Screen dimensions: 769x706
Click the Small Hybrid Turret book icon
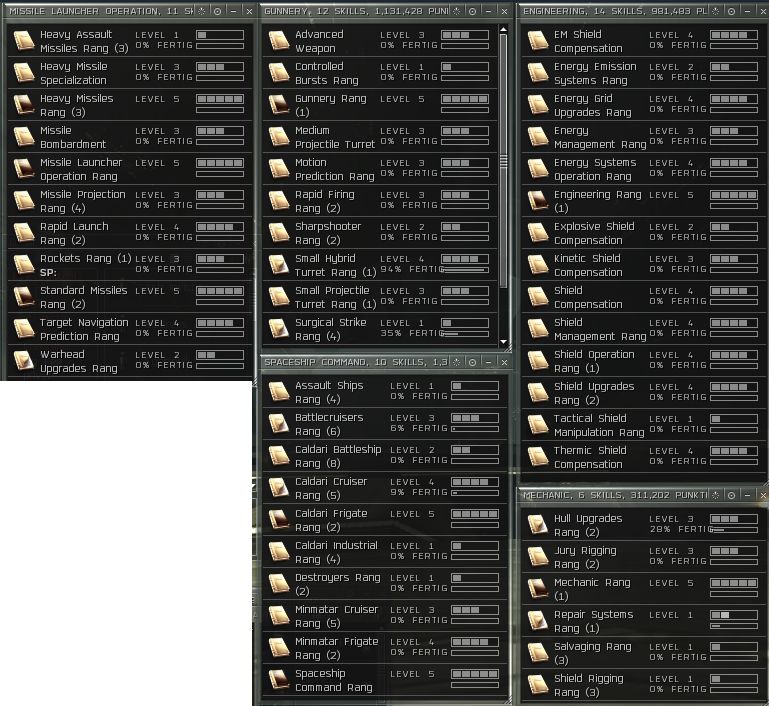point(279,265)
